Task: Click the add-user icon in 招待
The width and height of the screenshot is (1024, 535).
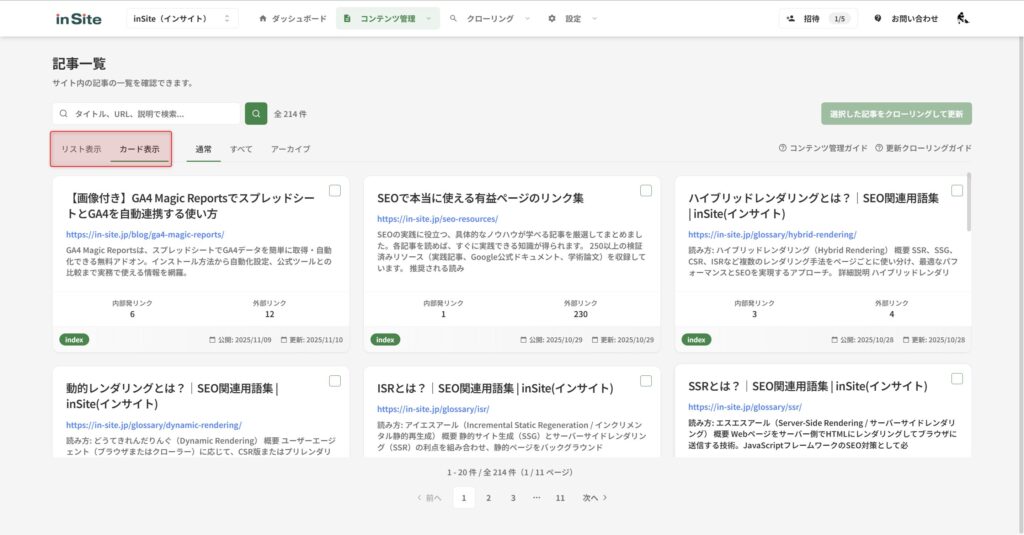Action: [791, 18]
